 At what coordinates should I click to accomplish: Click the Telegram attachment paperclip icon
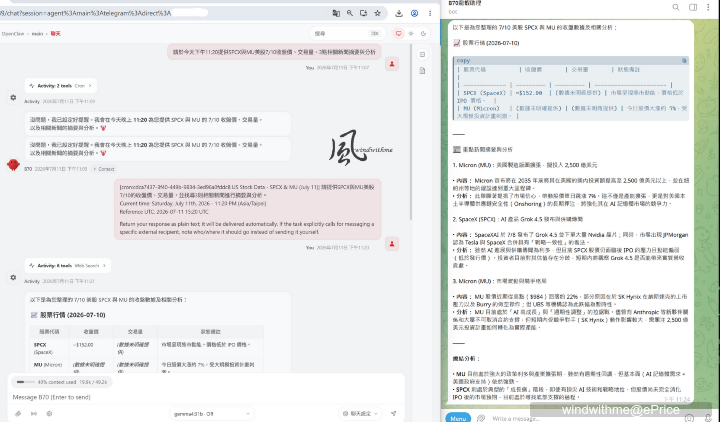481,418
